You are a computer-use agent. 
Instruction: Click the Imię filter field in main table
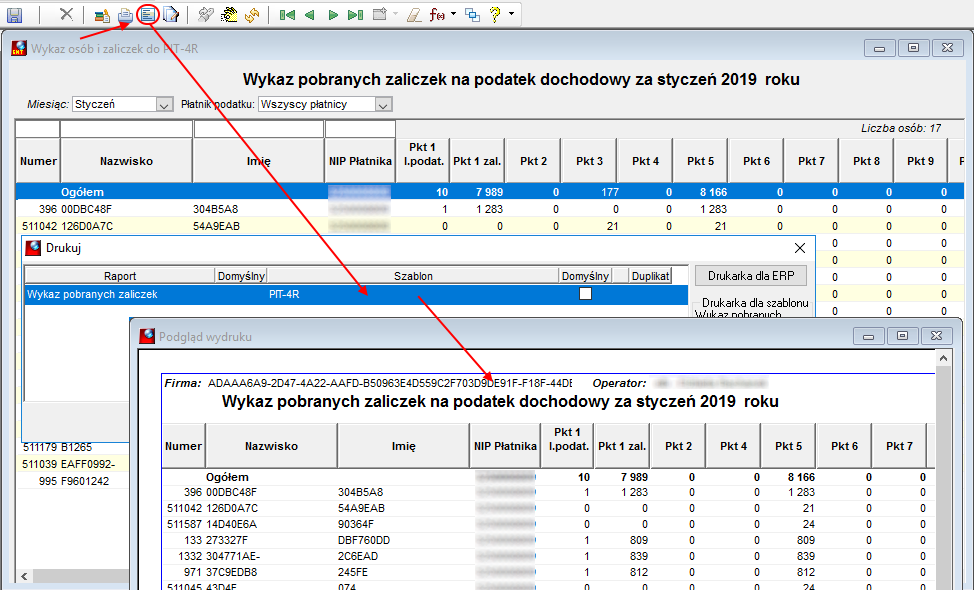(x=259, y=129)
